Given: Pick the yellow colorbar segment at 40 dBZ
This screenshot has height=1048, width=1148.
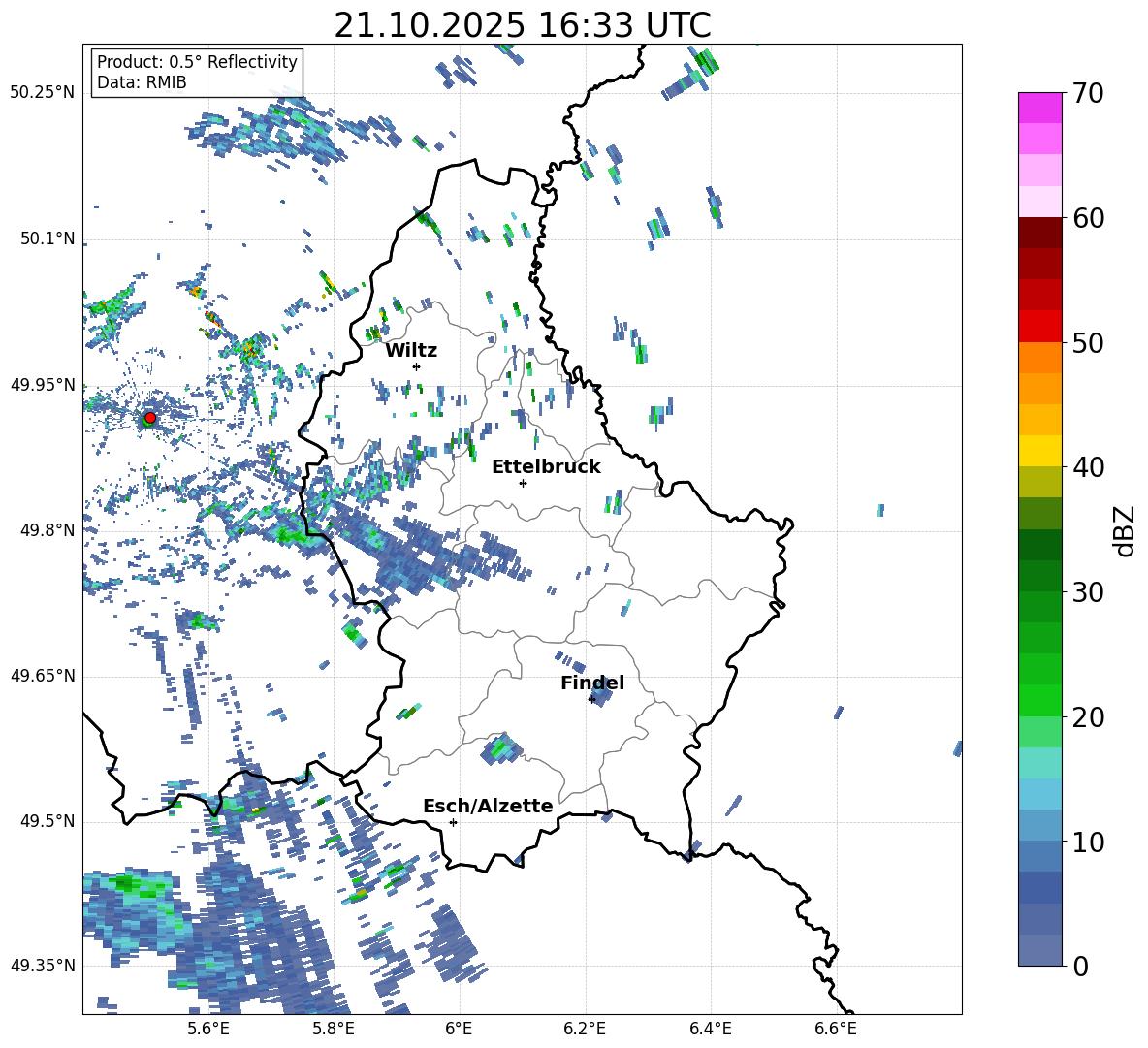Looking at the screenshot, I should [1040, 451].
